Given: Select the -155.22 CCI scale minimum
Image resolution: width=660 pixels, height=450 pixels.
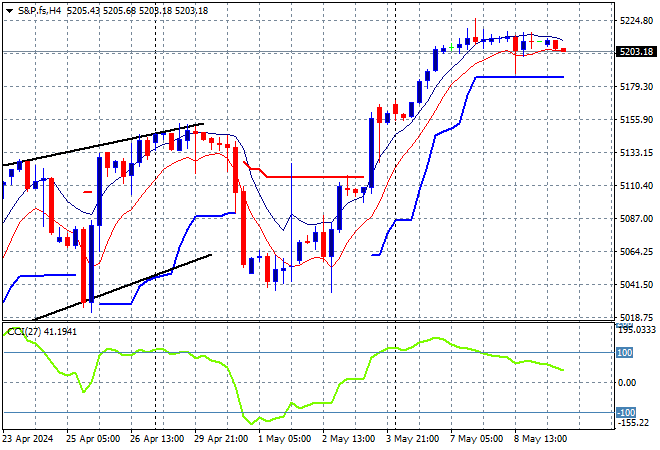Looking at the screenshot, I should click(633, 422).
